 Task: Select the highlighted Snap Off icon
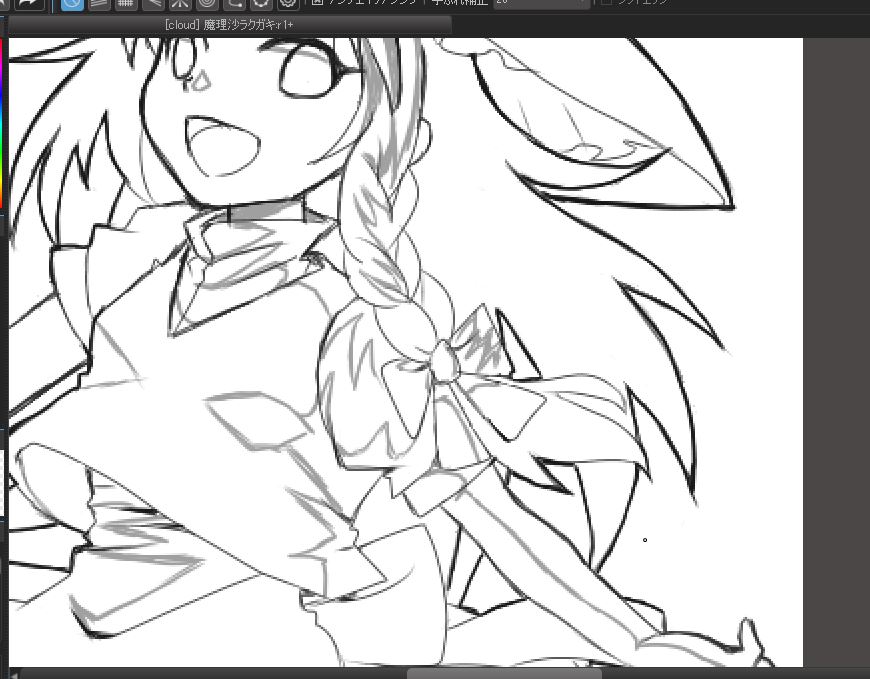(x=72, y=4)
